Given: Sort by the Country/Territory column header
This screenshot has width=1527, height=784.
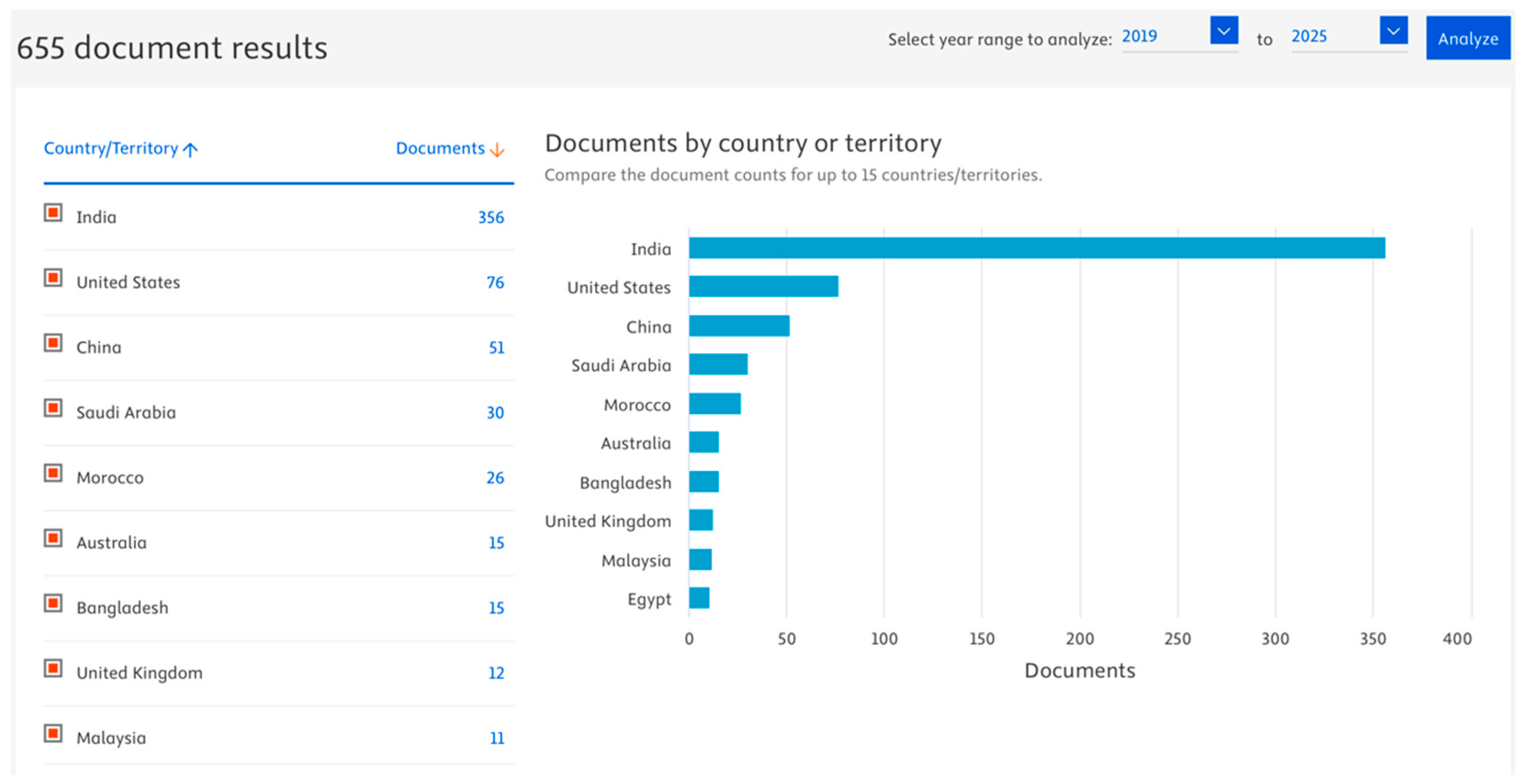Looking at the screenshot, I should pyautogui.click(x=111, y=148).
